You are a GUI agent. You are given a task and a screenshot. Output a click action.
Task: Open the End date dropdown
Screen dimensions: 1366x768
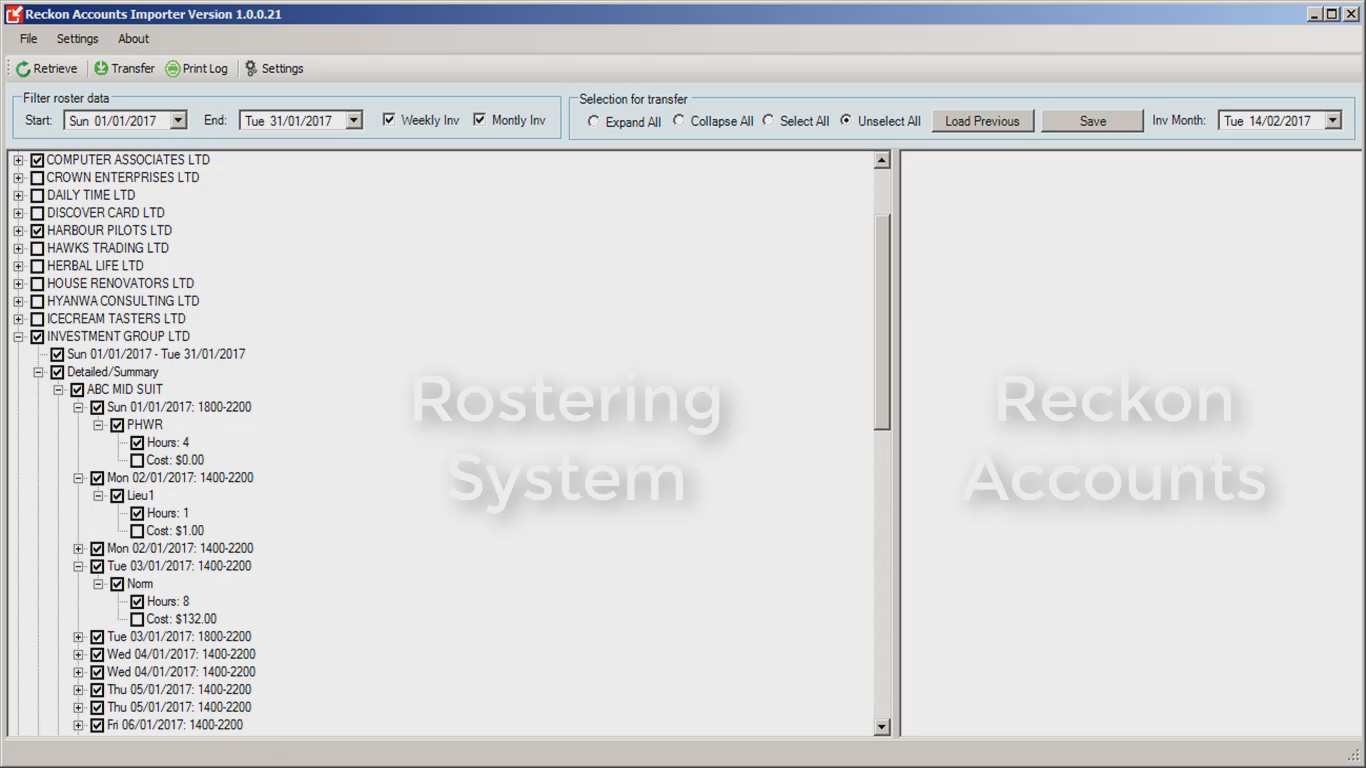(353, 121)
